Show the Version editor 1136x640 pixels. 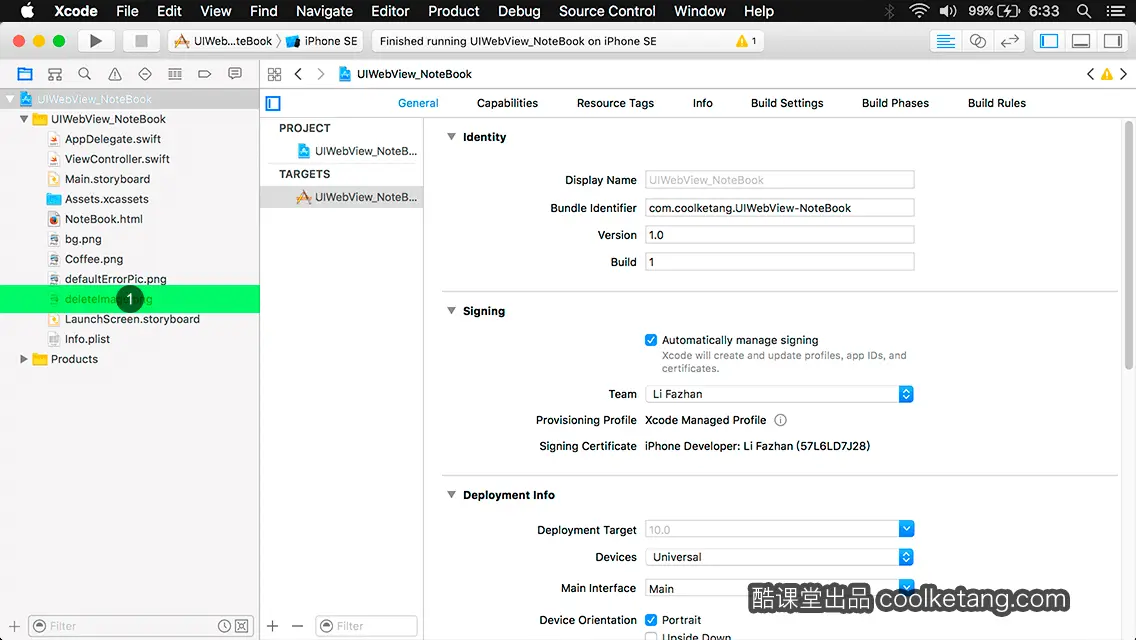point(1009,41)
